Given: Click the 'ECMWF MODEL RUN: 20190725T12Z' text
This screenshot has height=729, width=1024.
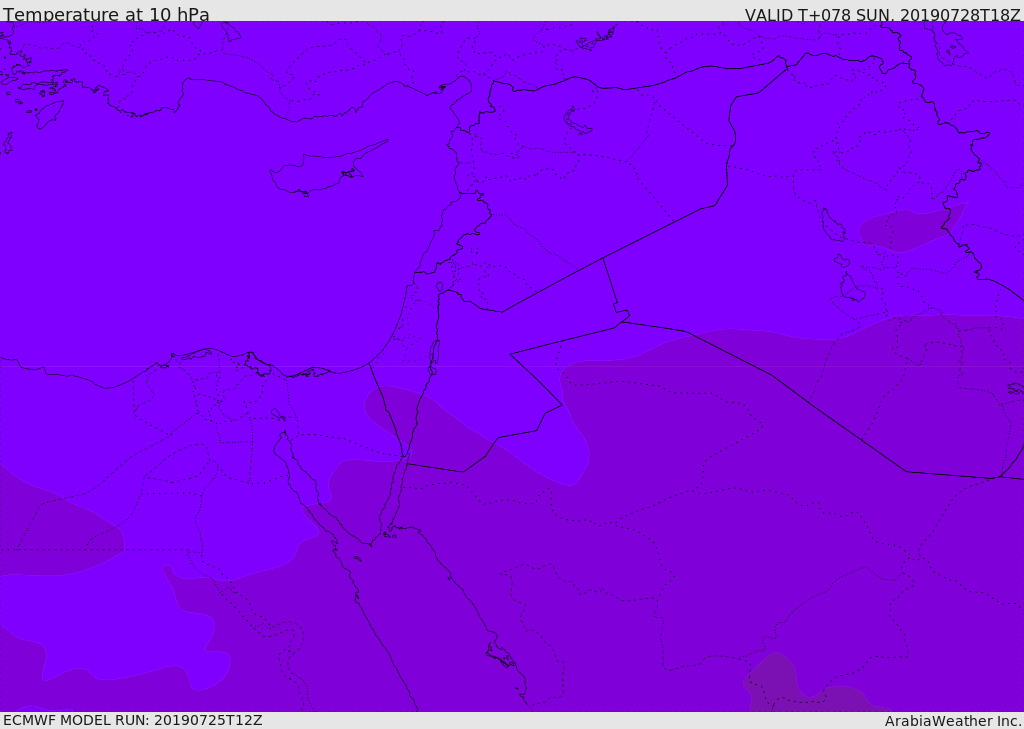Looking at the screenshot, I should pos(133,720).
